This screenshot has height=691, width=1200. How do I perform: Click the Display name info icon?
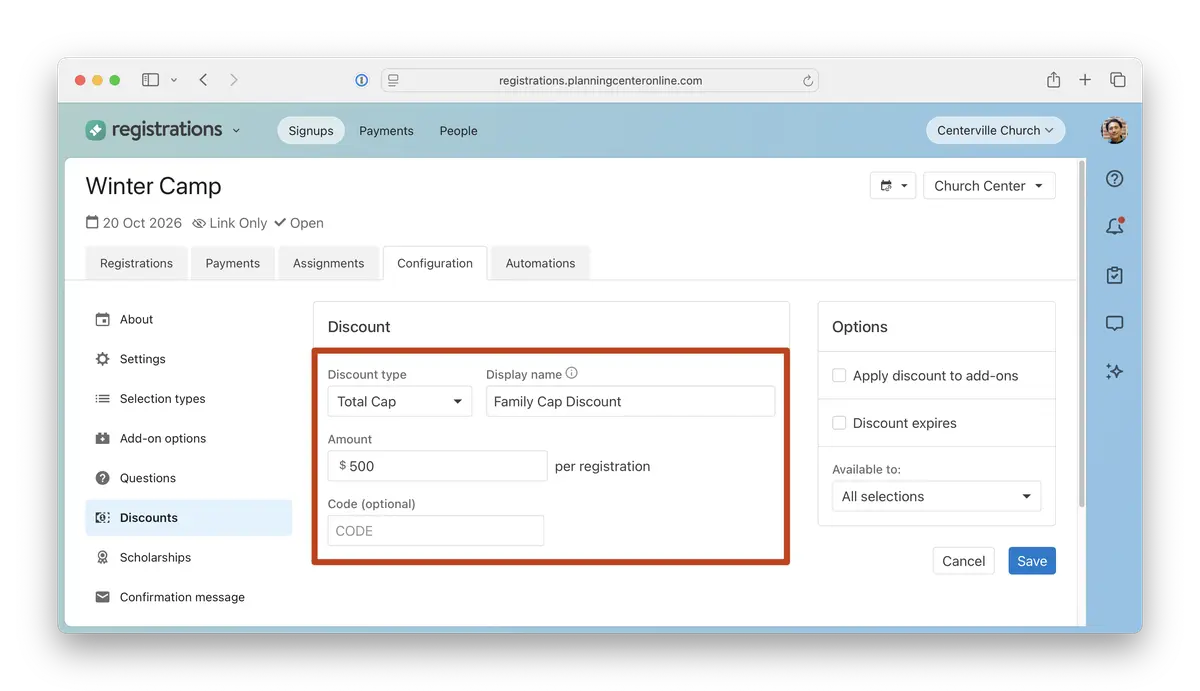pos(572,373)
